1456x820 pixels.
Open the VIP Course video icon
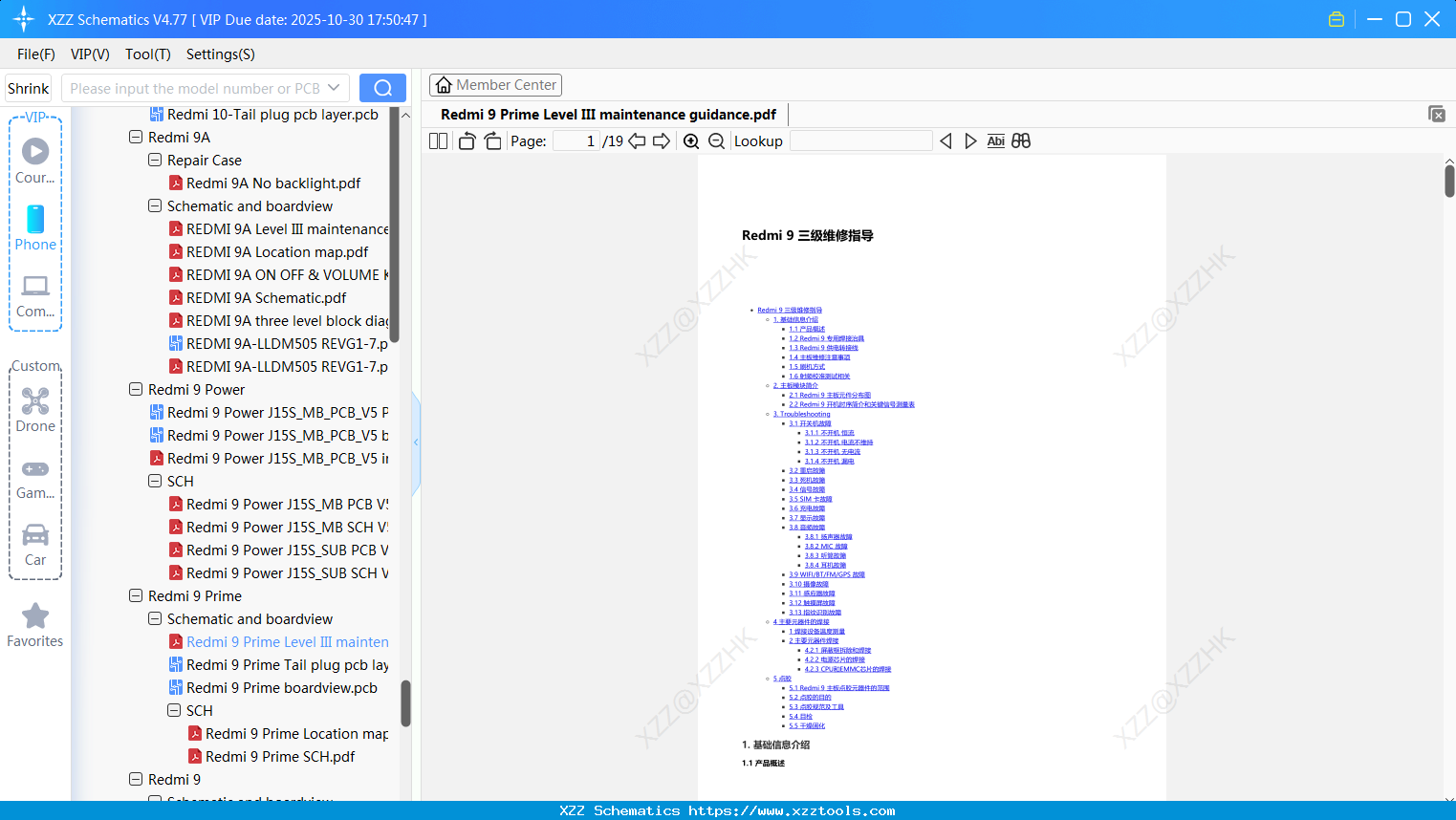coord(35,151)
